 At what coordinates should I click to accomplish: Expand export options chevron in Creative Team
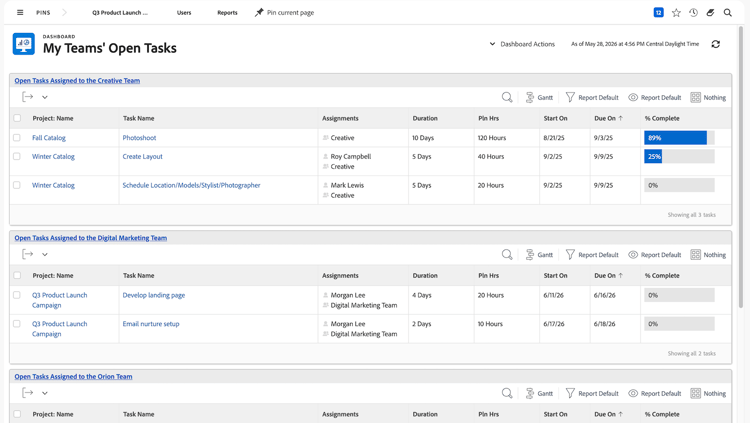click(x=44, y=97)
